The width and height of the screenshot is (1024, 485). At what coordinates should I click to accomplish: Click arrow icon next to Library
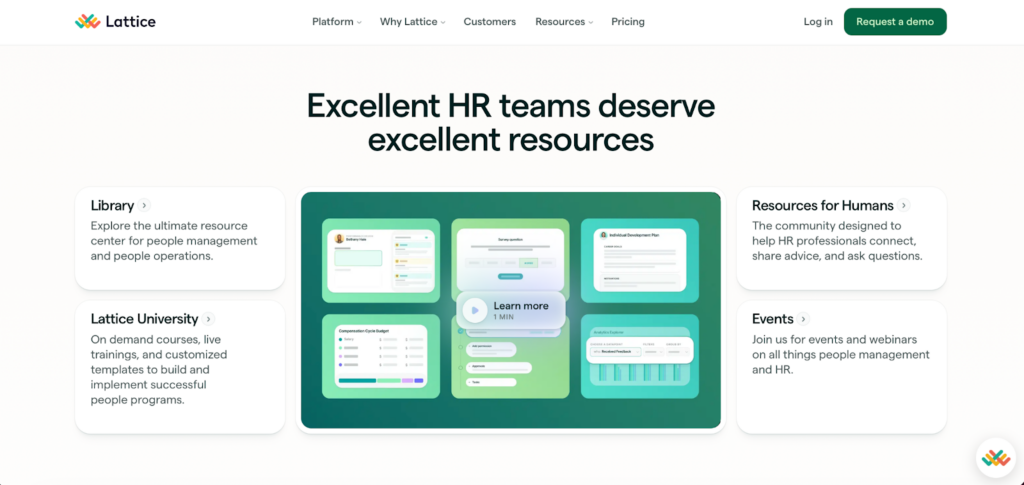coord(145,206)
